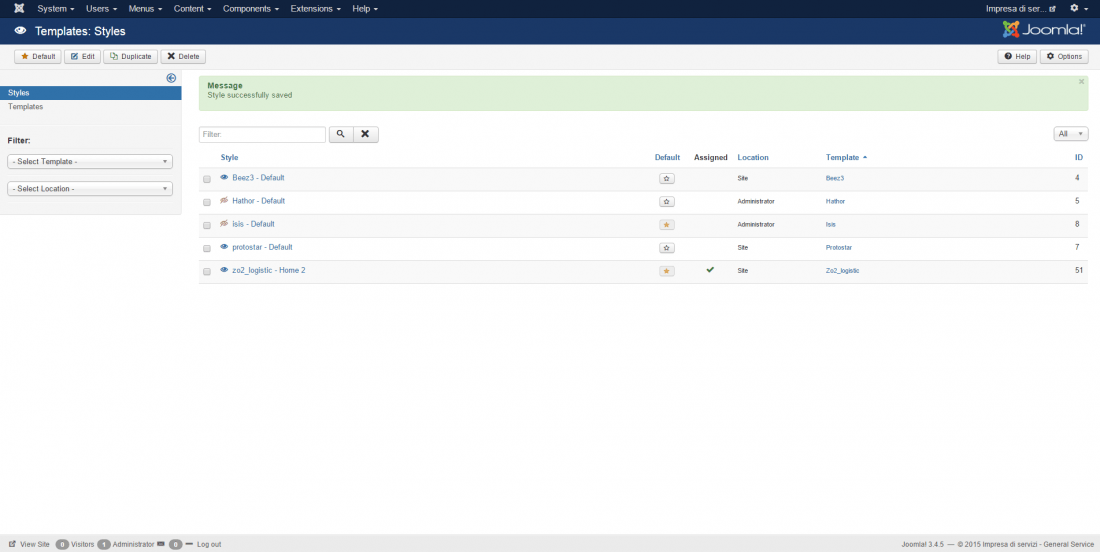The image size is (1100, 552).
Task: Preview Beez3 - Default via its eye icon
Action: point(224,177)
